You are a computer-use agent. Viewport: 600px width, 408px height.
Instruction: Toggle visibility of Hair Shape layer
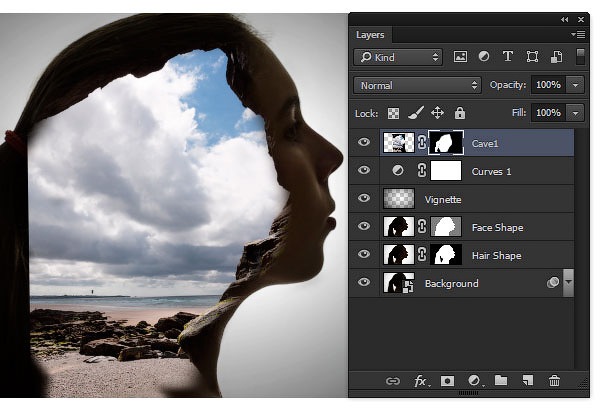click(364, 254)
